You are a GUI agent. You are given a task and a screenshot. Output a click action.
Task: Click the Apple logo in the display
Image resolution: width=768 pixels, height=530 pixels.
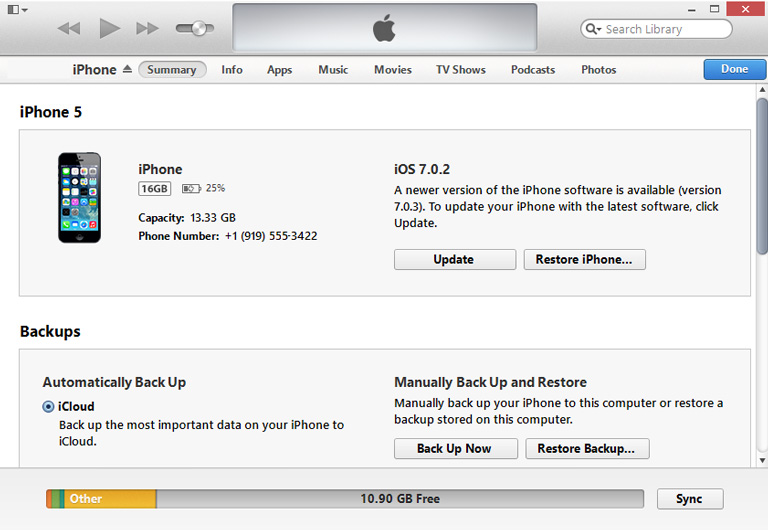(384, 28)
